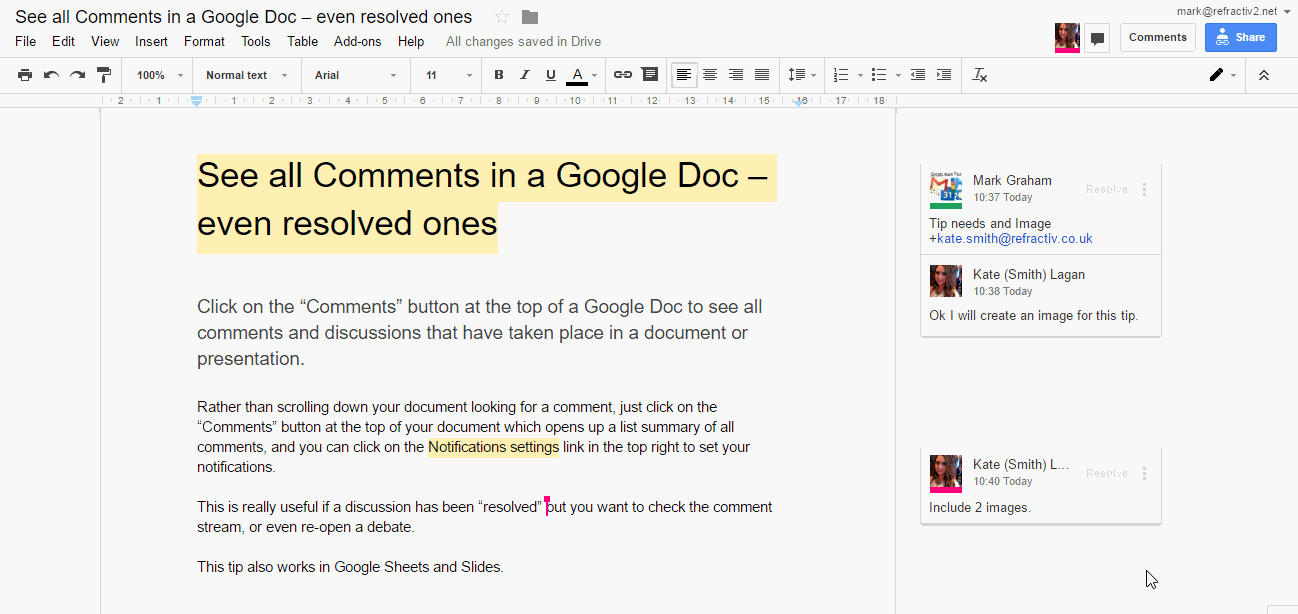The width and height of the screenshot is (1298, 614).
Task: Move document using folder icon
Action: click(530, 17)
